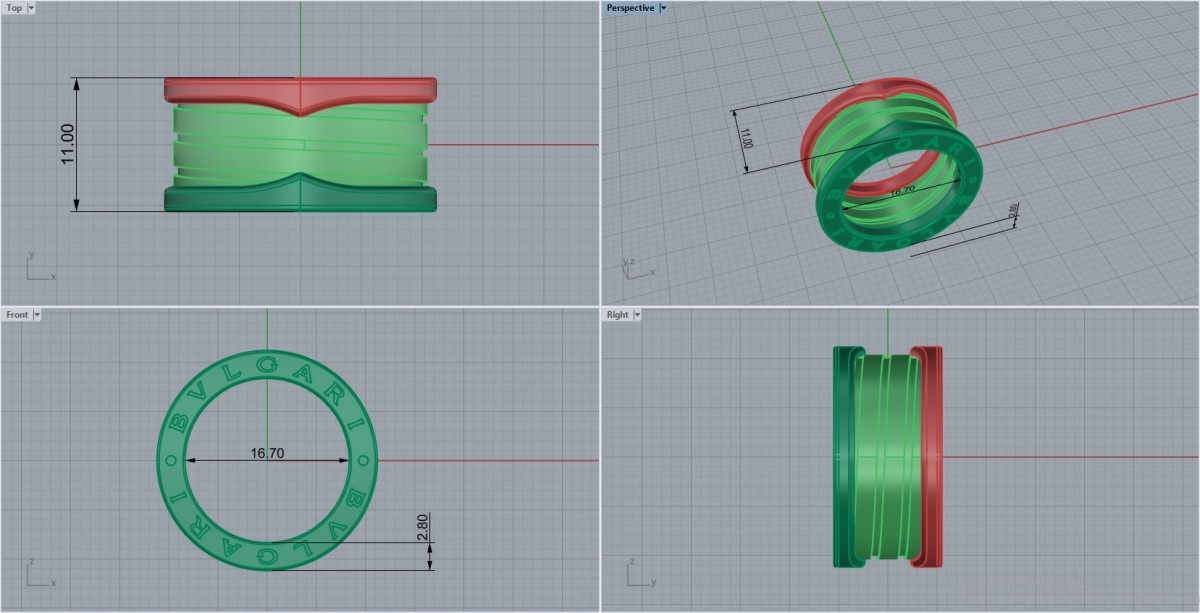This screenshot has height=613, width=1200.
Task: Select the 16.70 dimension in Perspective view
Action: 902,189
